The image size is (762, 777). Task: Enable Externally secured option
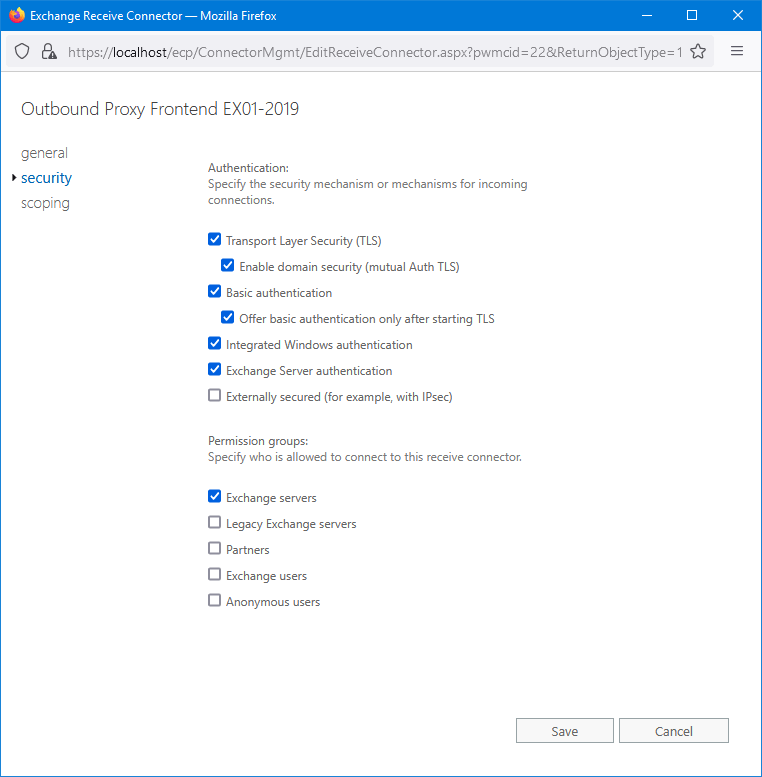tap(214, 396)
